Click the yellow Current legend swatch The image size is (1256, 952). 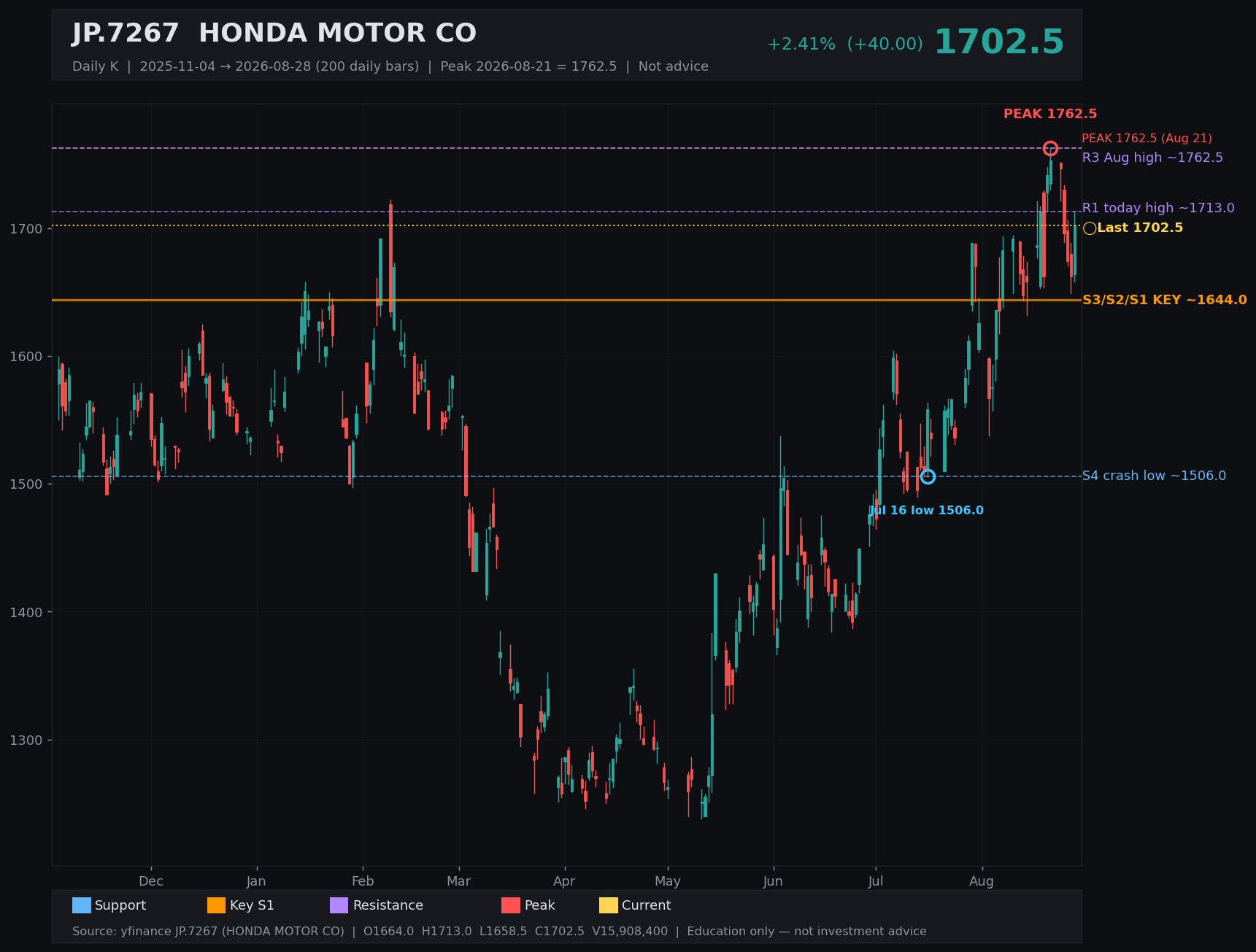(609, 905)
